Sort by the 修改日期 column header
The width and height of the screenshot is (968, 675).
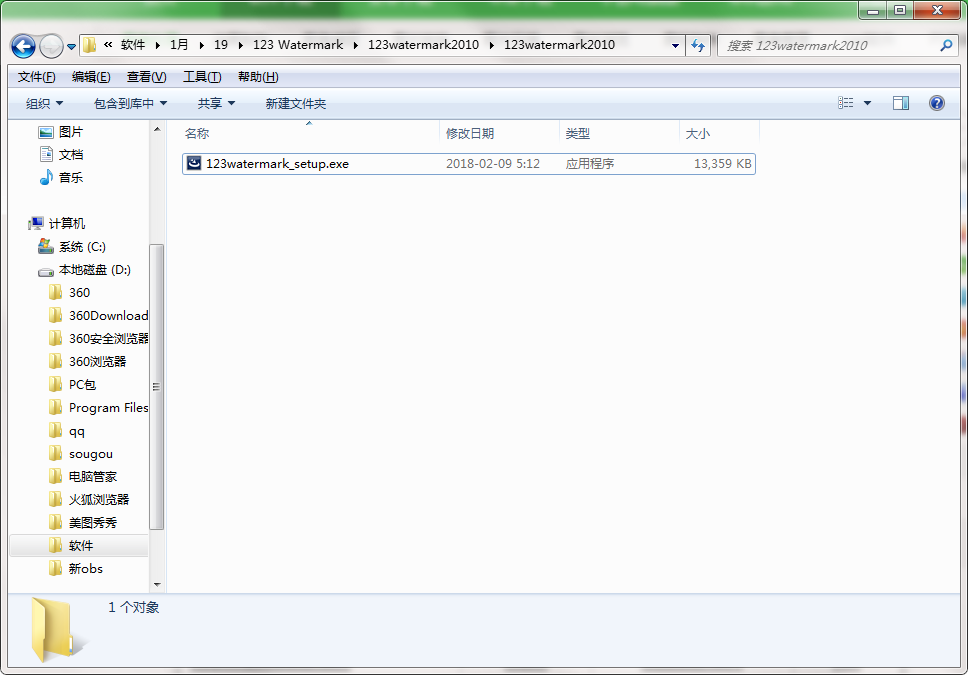499,133
